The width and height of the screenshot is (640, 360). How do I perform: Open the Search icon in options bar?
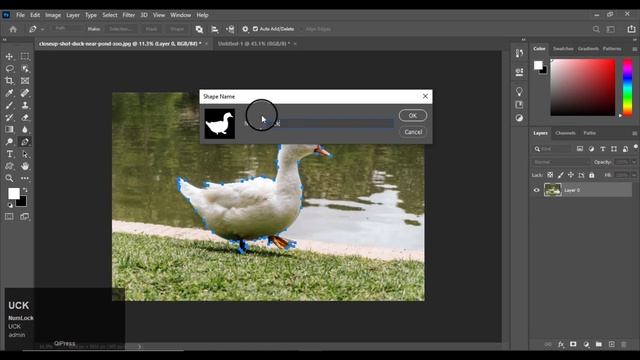tap(596, 29)
